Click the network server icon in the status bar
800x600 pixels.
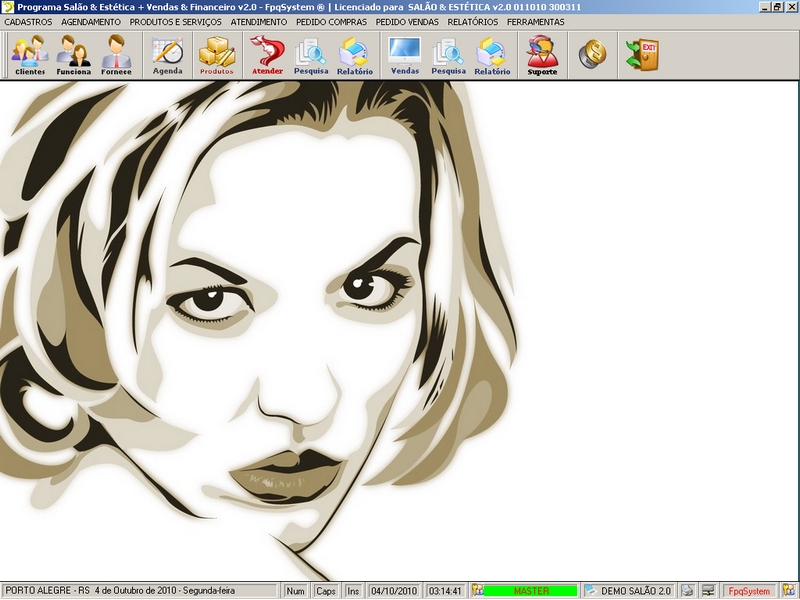[x=708, y=591]
